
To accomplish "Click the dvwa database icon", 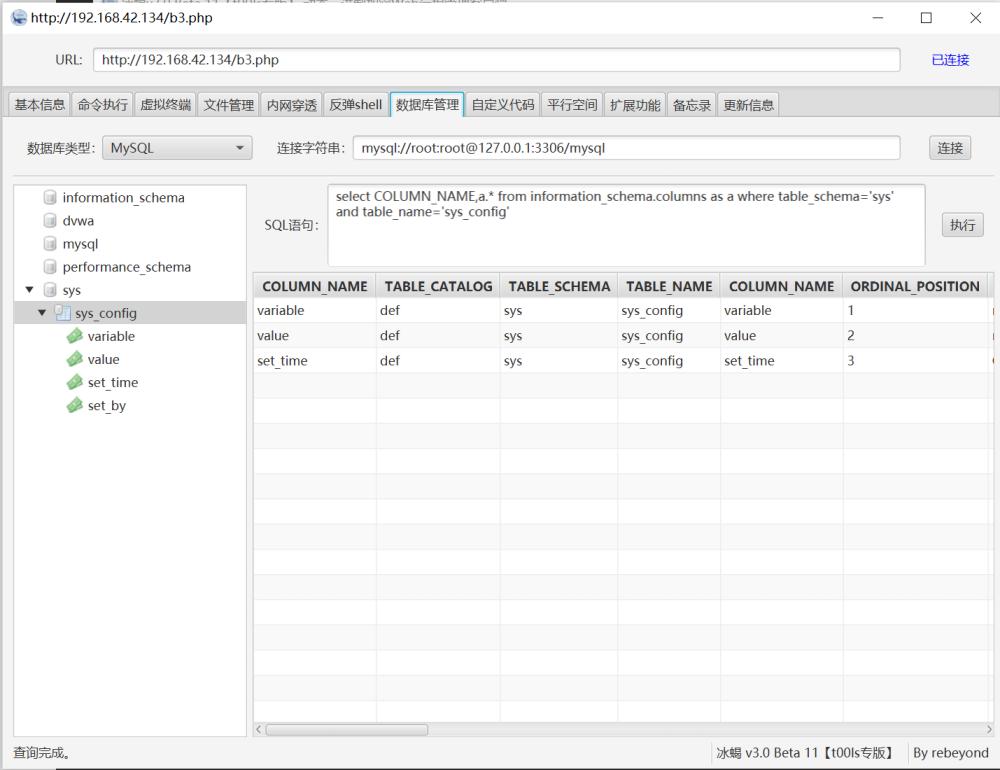I will (50, 221).
